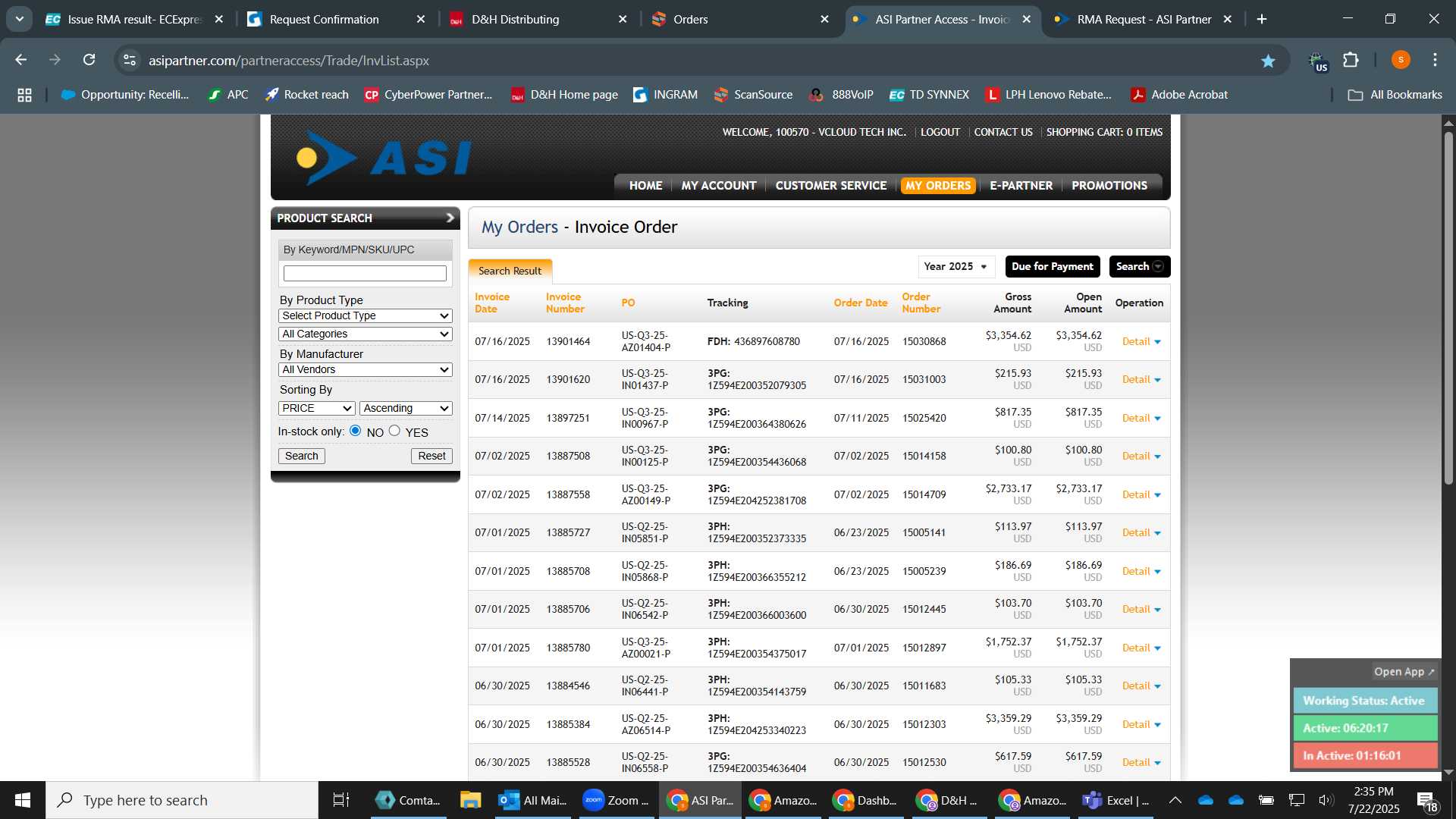Click the ASI logo

click(384, 158)
